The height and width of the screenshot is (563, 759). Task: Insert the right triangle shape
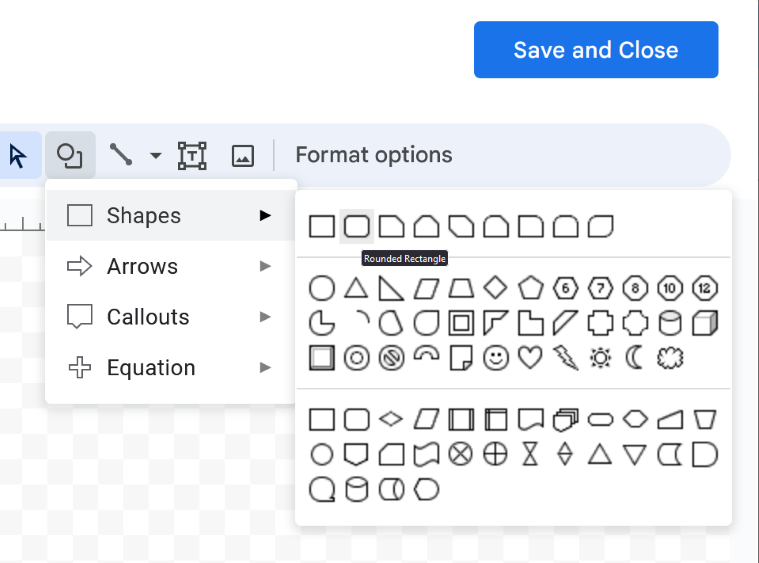coord(390,289)
